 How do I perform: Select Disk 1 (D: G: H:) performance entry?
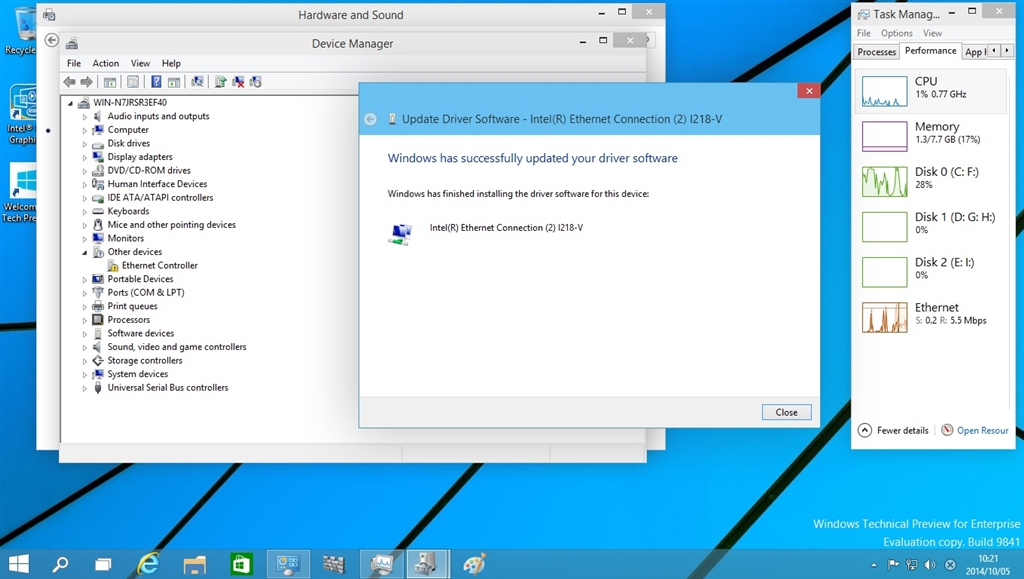pyautogui.click(x=930, y=227)
